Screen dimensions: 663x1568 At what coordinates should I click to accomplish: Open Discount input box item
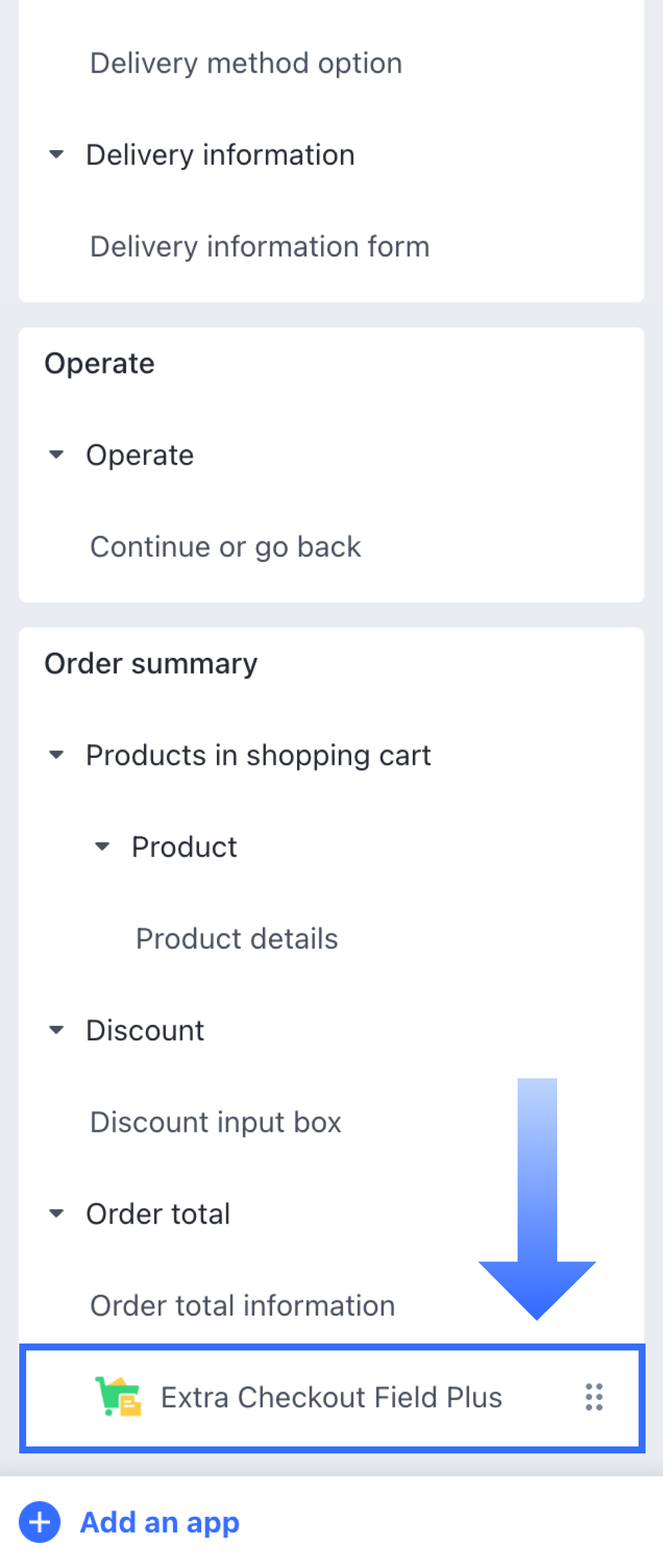click(x=216, y=1122)
